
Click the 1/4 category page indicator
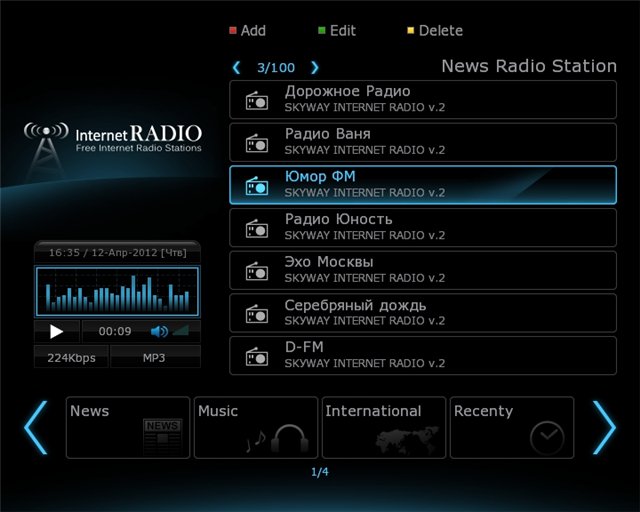[320, 472]
